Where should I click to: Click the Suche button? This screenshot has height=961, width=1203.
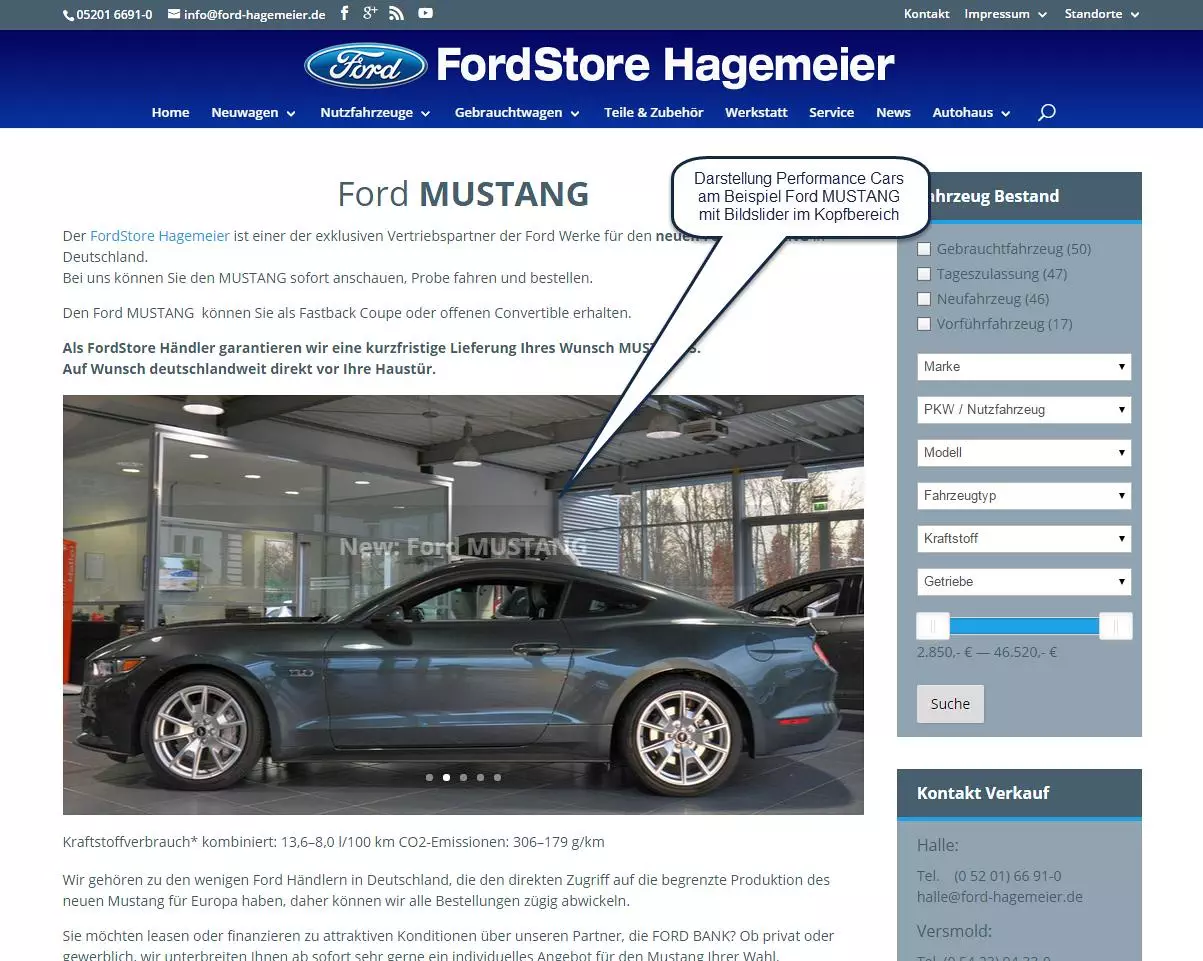950,704
